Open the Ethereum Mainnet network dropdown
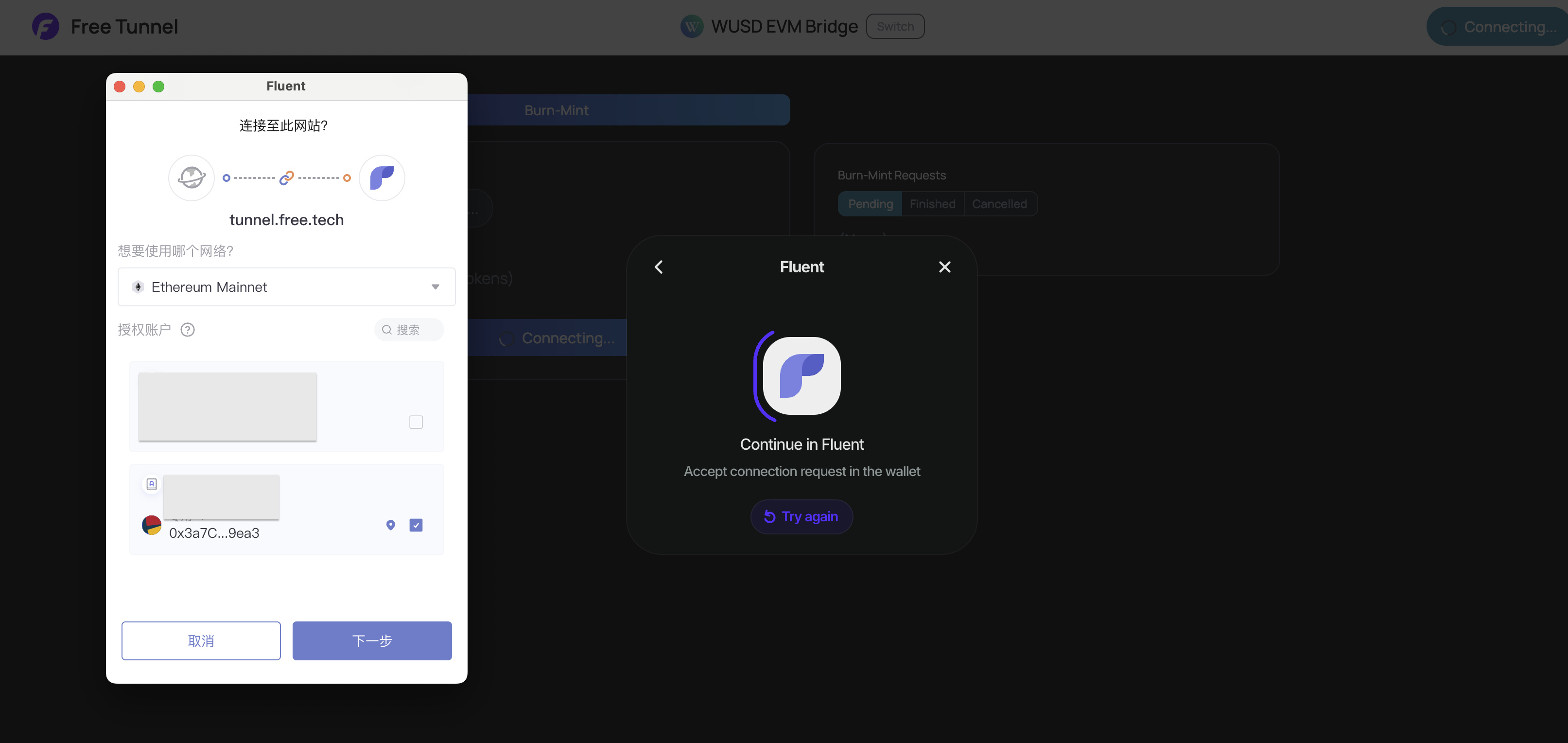 (x=286, y=287)
